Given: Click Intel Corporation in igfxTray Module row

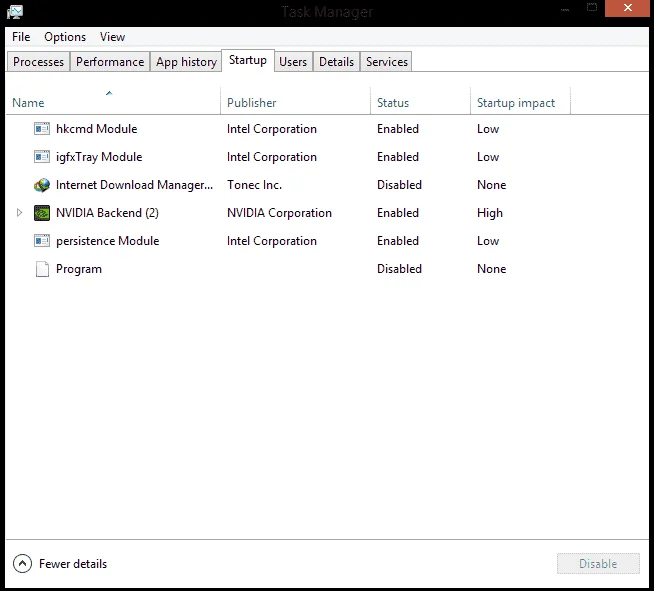Looking at the screenshot, I should pos(272,157).
